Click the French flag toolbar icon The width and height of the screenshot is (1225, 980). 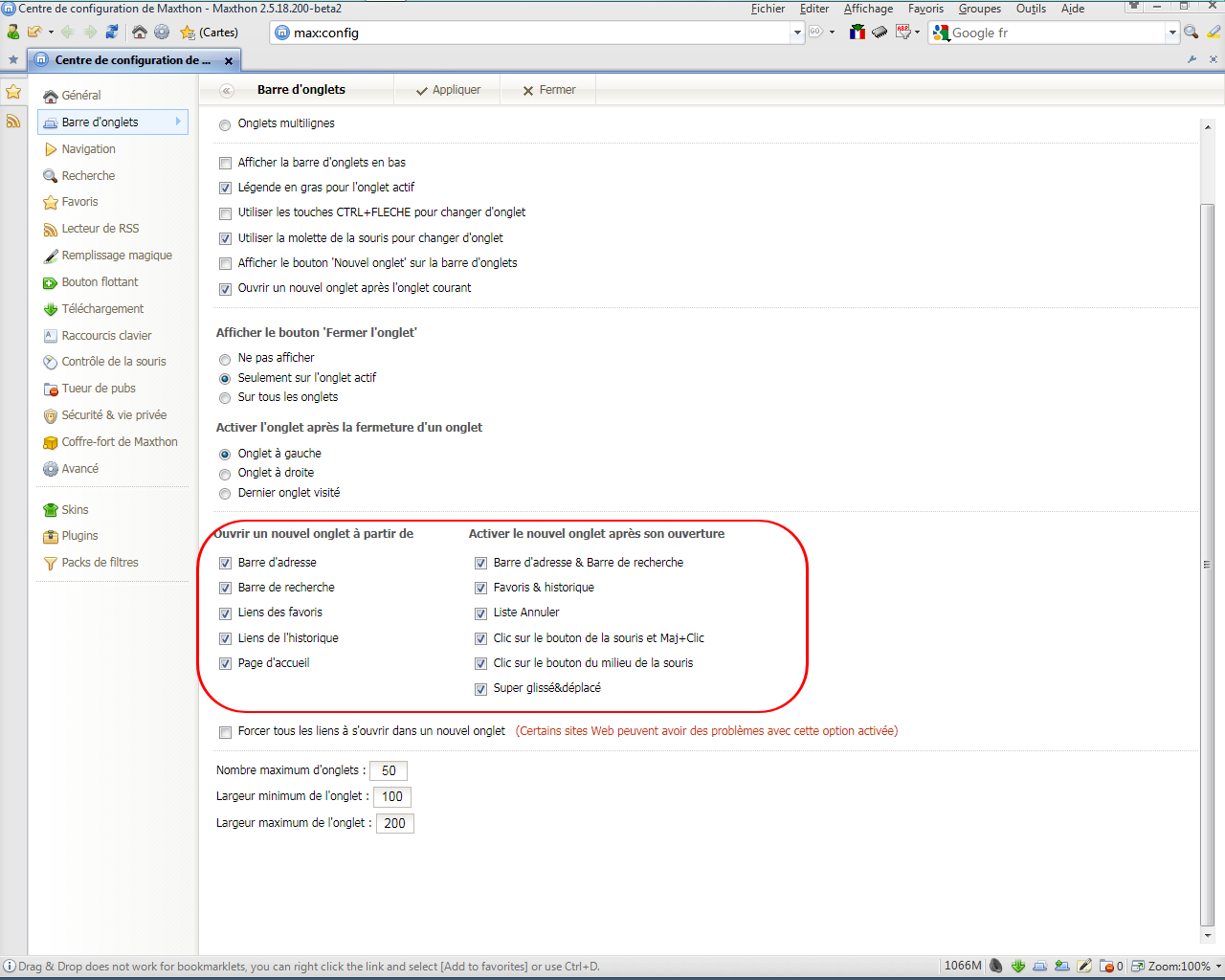click(x=857, y=32)
